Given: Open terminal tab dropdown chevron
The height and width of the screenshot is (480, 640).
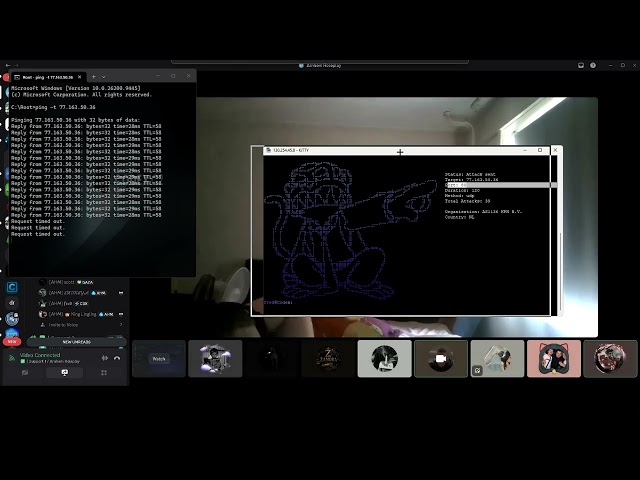Looking at the screenshot, I should click(x=104, y=76).
